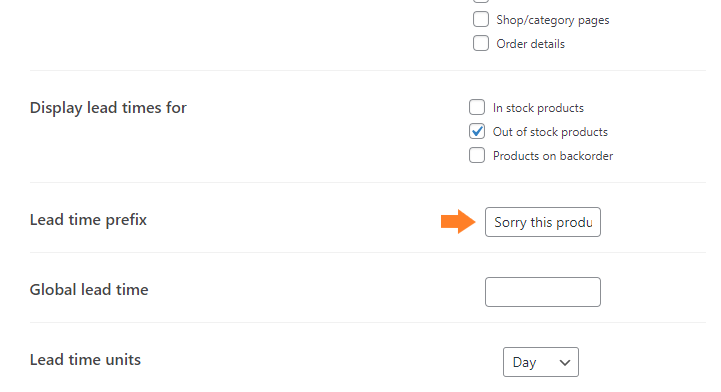Uncheck the Out of stock products checkbox
The image size is (721, 392).
tap(477, 131)
